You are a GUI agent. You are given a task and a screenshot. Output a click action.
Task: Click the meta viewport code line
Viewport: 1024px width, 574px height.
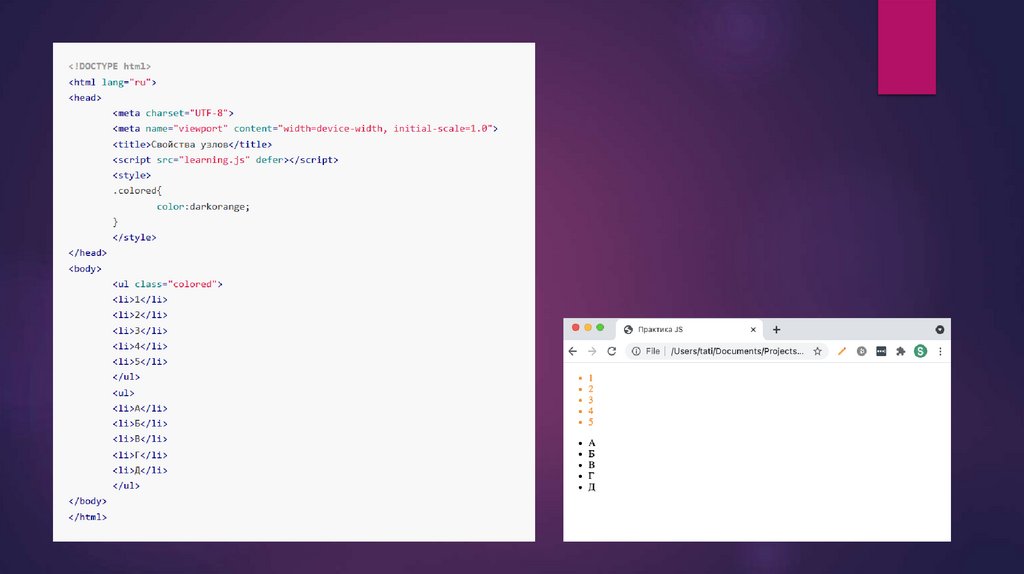point(305,129)
